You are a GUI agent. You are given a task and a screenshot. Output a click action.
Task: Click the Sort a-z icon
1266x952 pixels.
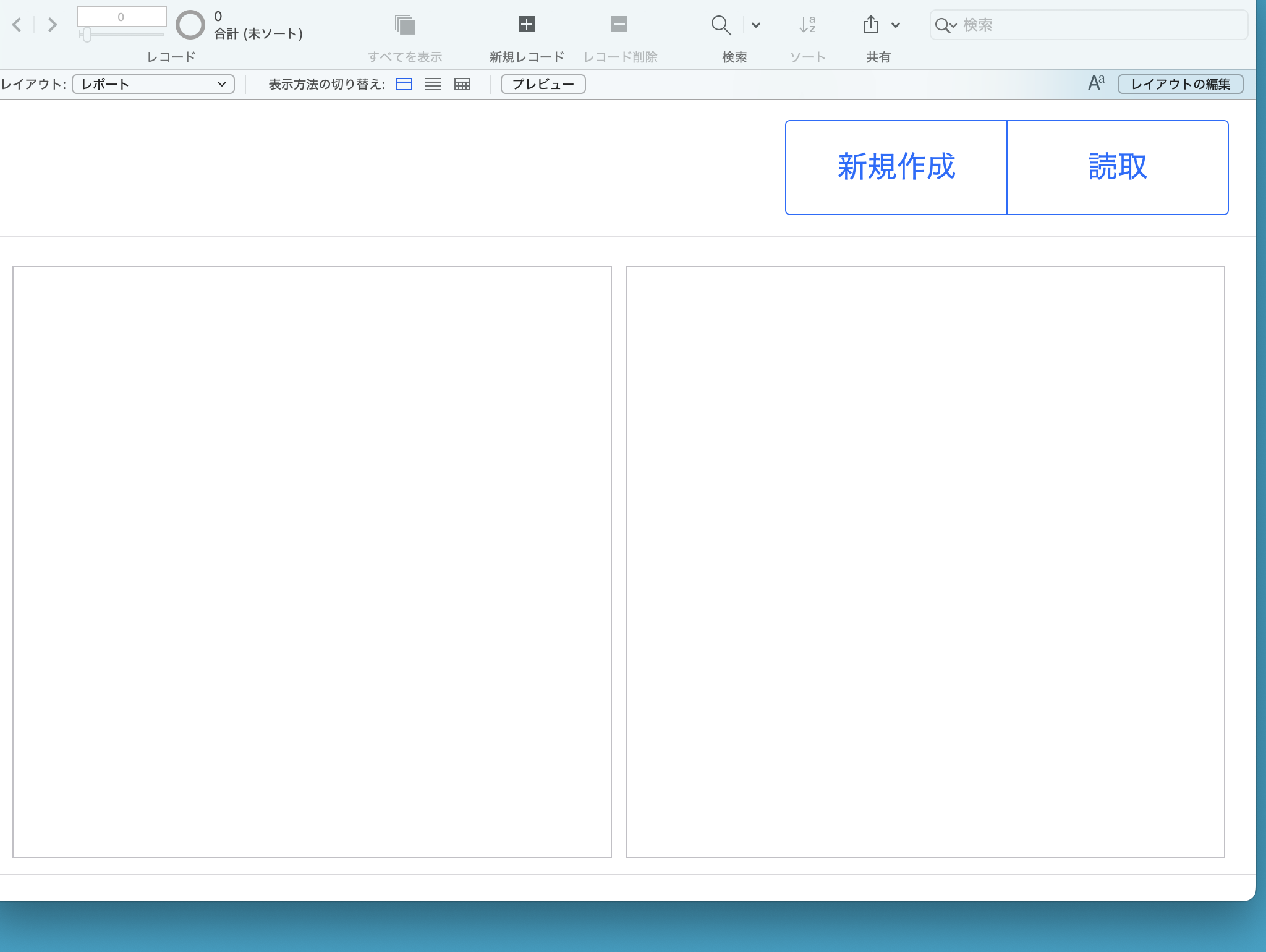tap(807, 25)
